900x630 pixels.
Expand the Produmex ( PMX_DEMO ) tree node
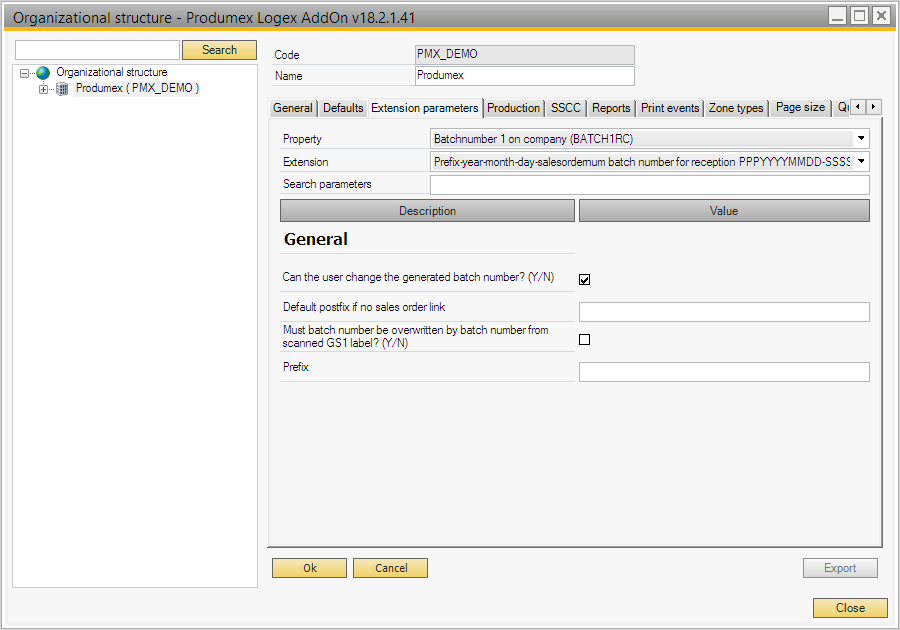point(43,89)
